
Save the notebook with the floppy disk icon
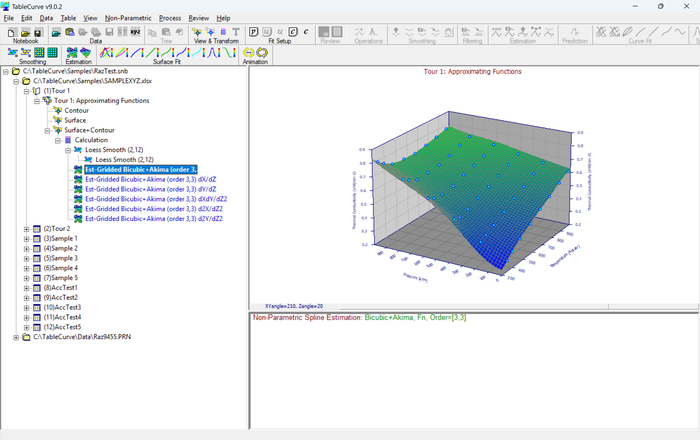pos(38,33)
